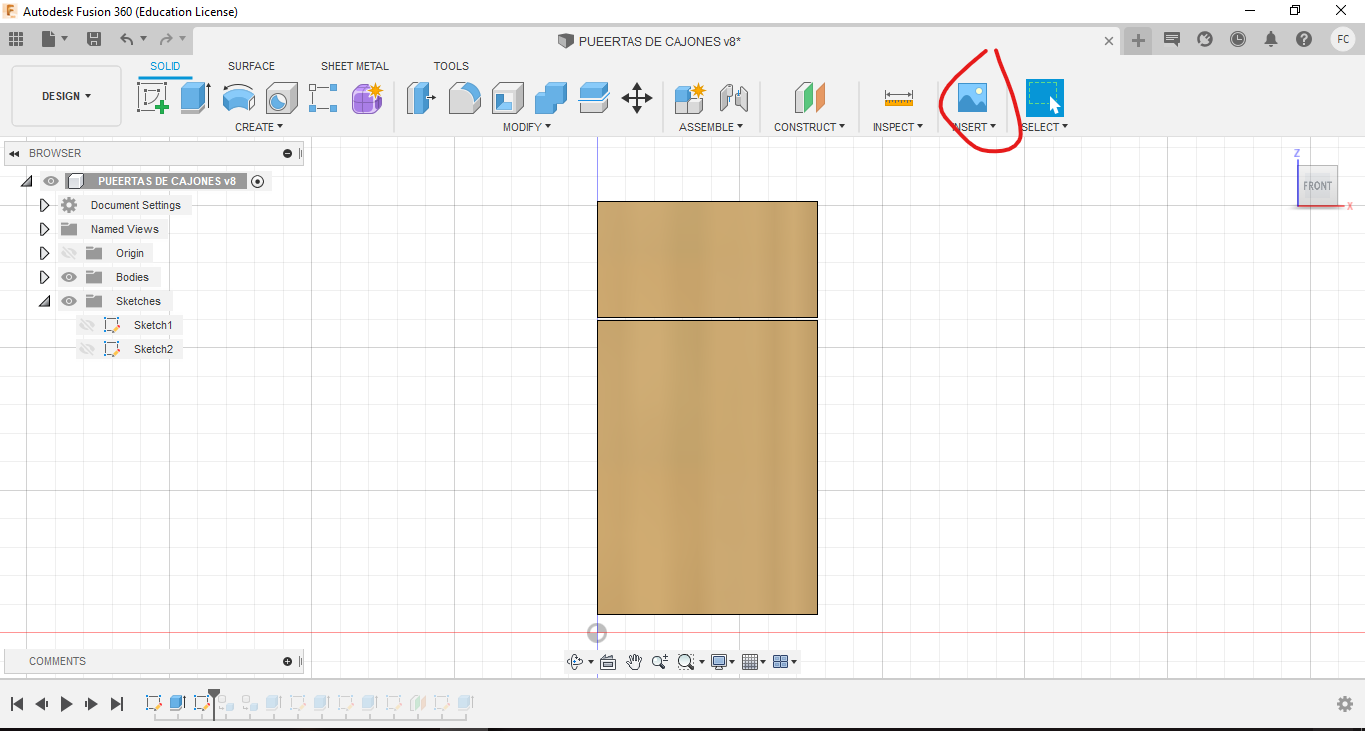1365x731 pixels.
Task: Activate the Shell tool
Action: [x=507, y=98]
